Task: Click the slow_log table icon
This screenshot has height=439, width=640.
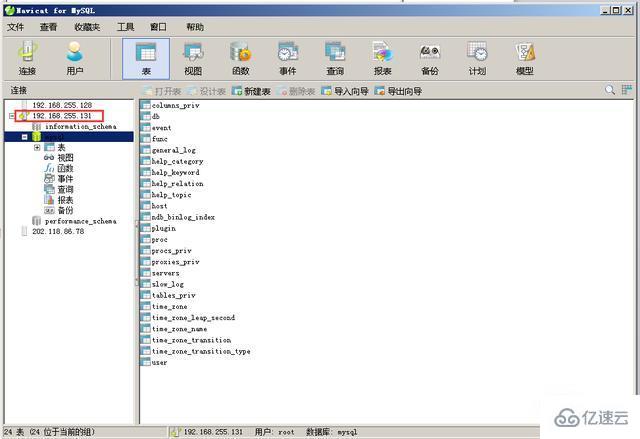Action: [145, 284]
